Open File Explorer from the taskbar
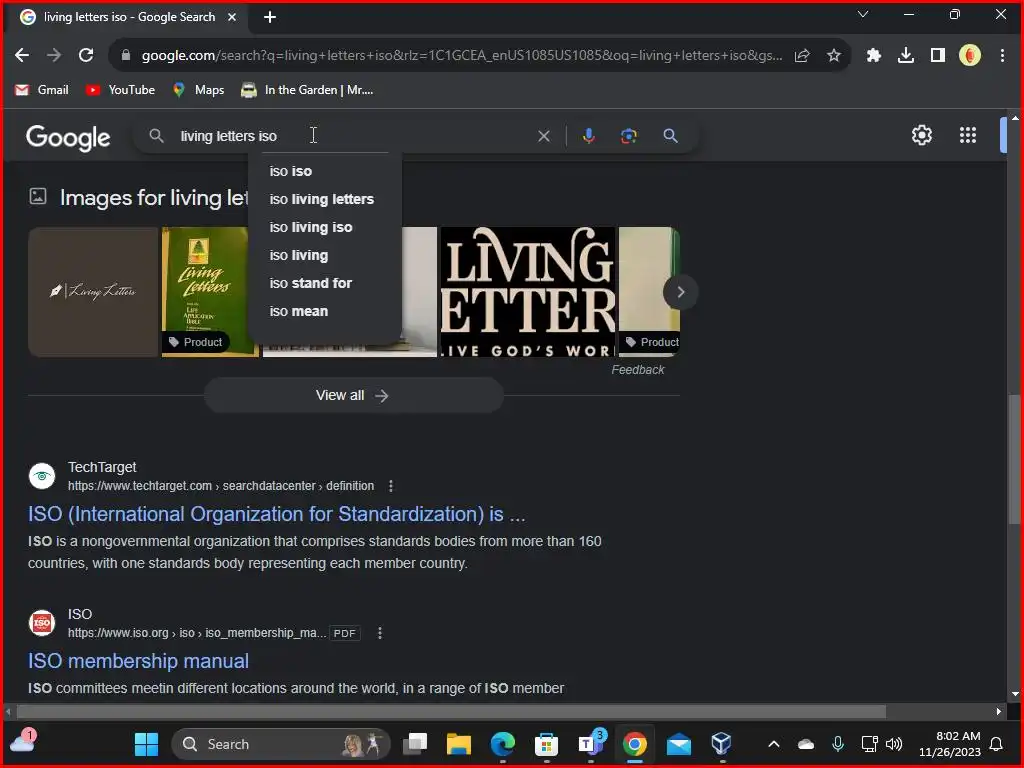The height and width of the screenshot is (768, 1024). [x=458, y=744]
